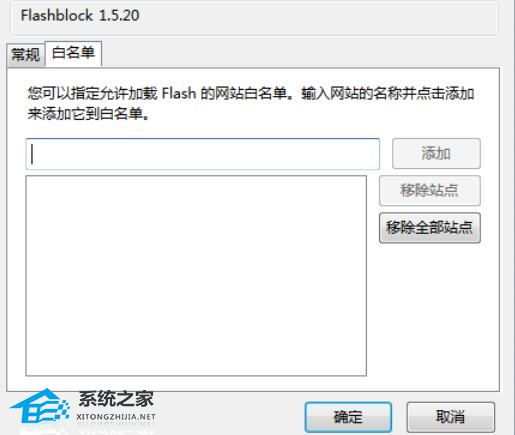Click the blank strip right of 白名单 tab
Screen dimensions: 515x435
(300, 55)
